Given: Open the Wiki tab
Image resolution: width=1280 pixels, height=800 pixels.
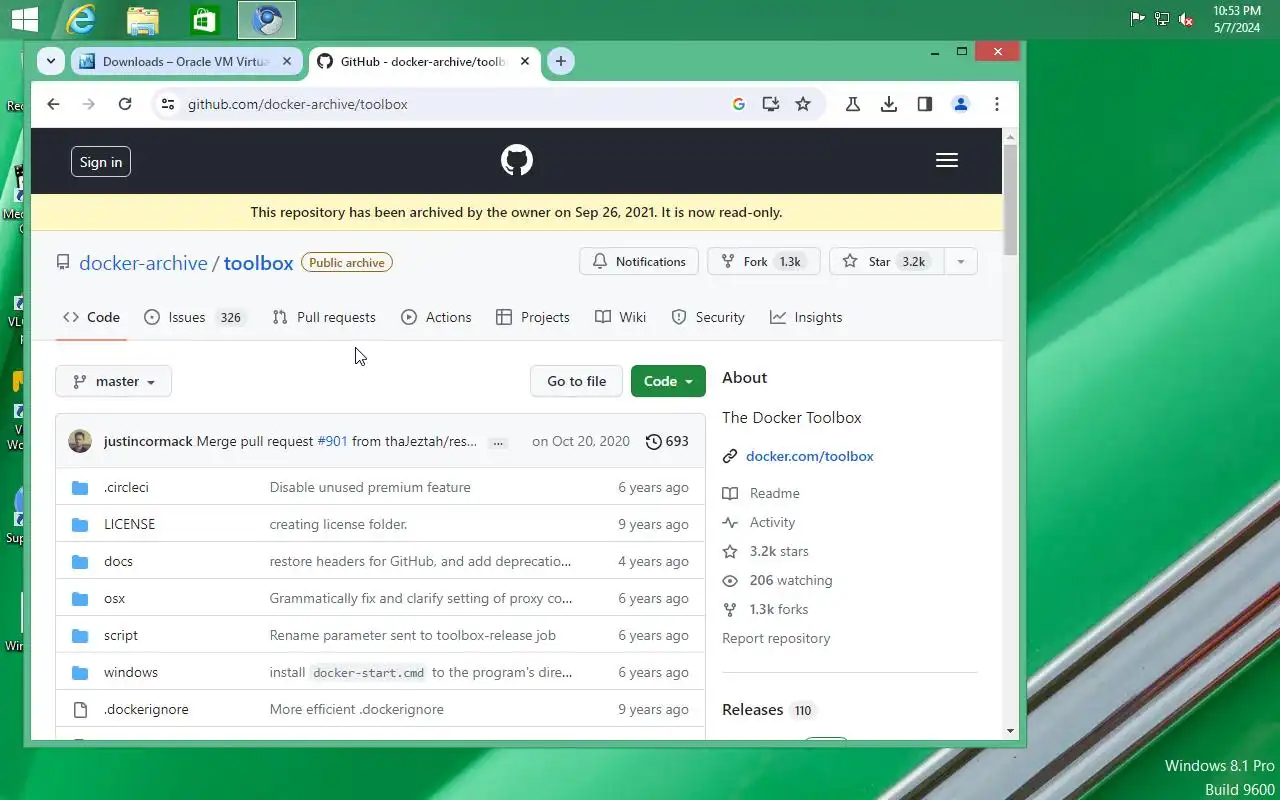Looking at the screenshot, I should pos(621,317).
